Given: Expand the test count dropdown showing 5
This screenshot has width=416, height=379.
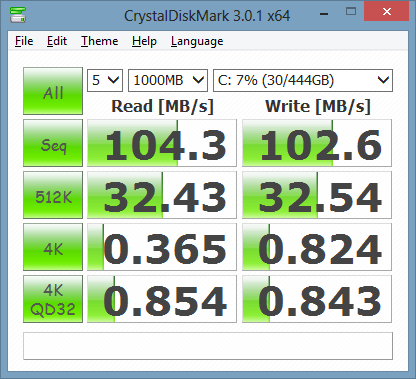Looking at the screenshot, I should tap(105, 80).
